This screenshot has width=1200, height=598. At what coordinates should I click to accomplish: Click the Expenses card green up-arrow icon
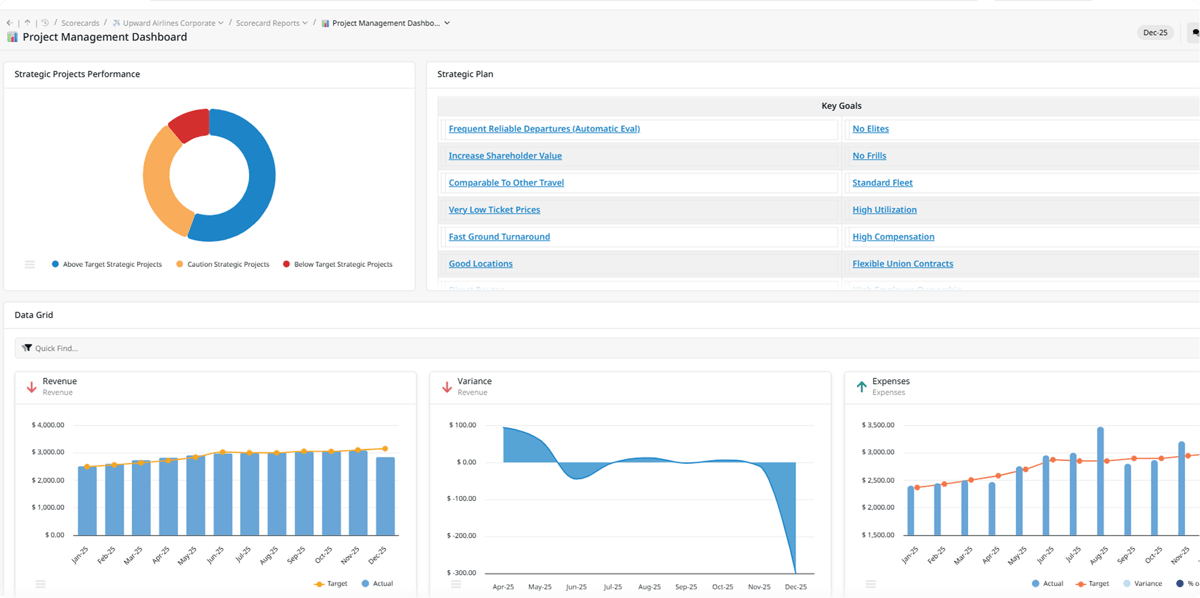(861, 387)
